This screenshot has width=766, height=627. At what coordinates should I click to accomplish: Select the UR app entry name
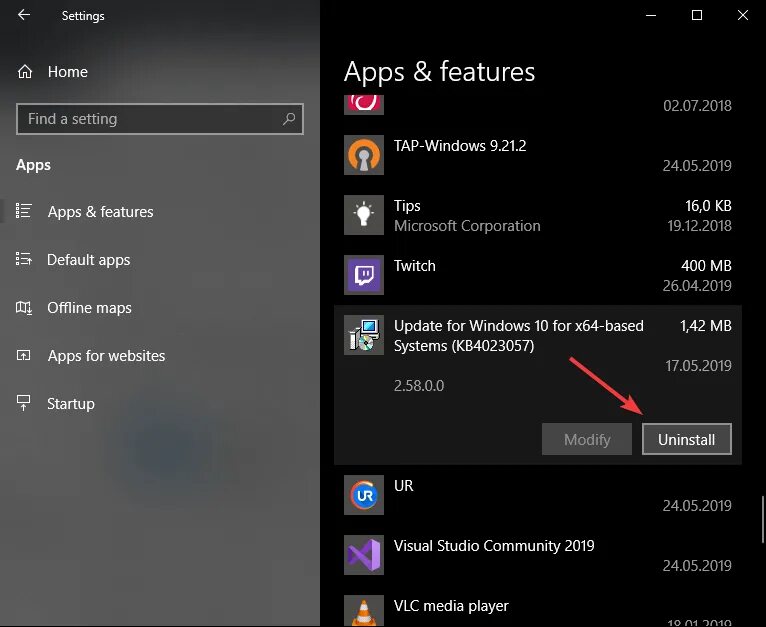pyautogui.click(x=404, y=485)
